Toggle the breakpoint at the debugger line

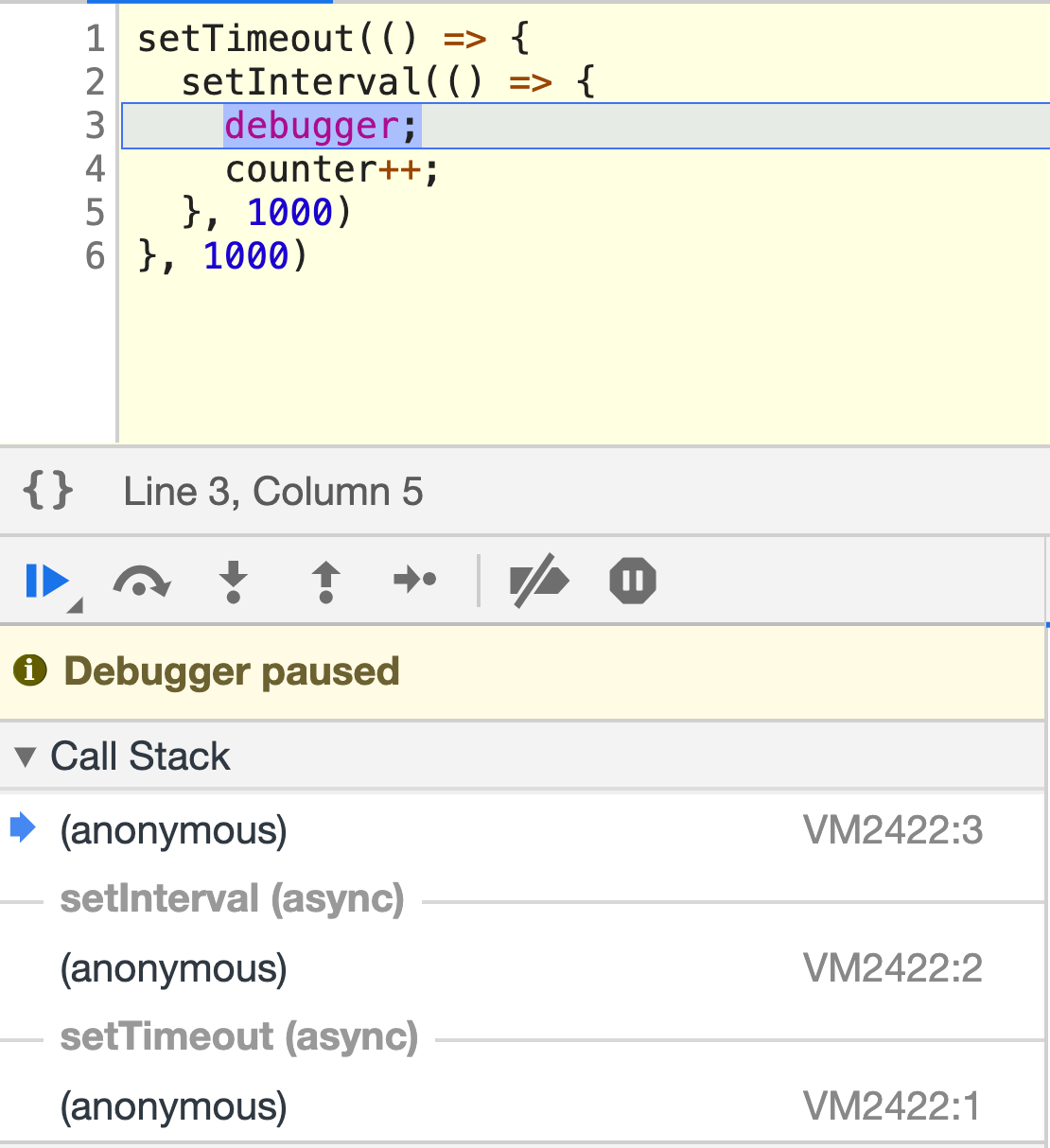(x=95, y=125)
